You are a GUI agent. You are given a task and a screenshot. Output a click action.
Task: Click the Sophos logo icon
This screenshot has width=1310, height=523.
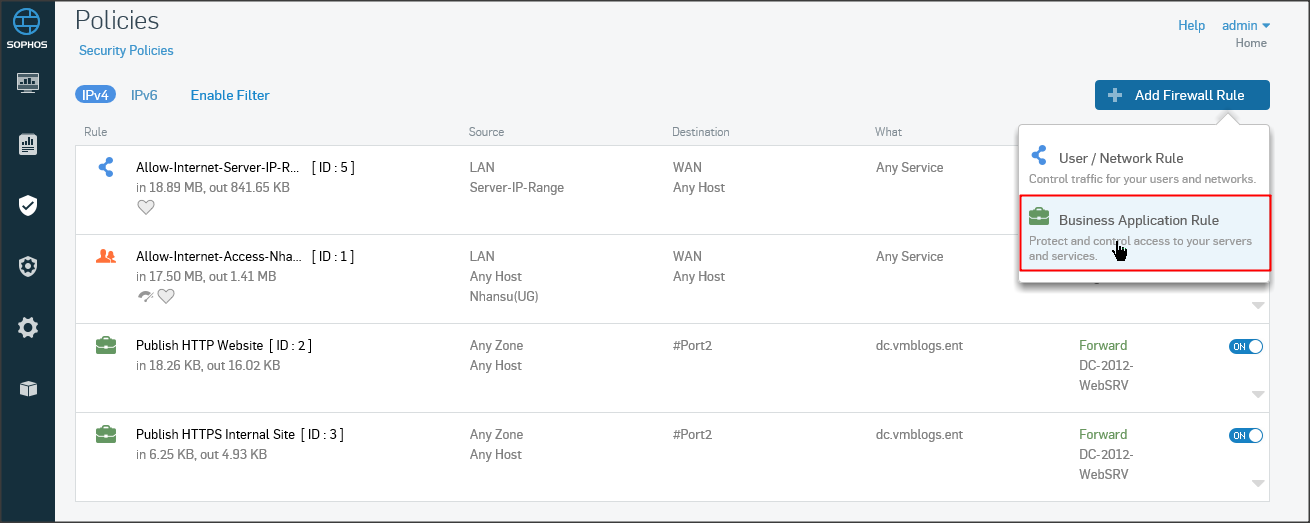[27, 22]
